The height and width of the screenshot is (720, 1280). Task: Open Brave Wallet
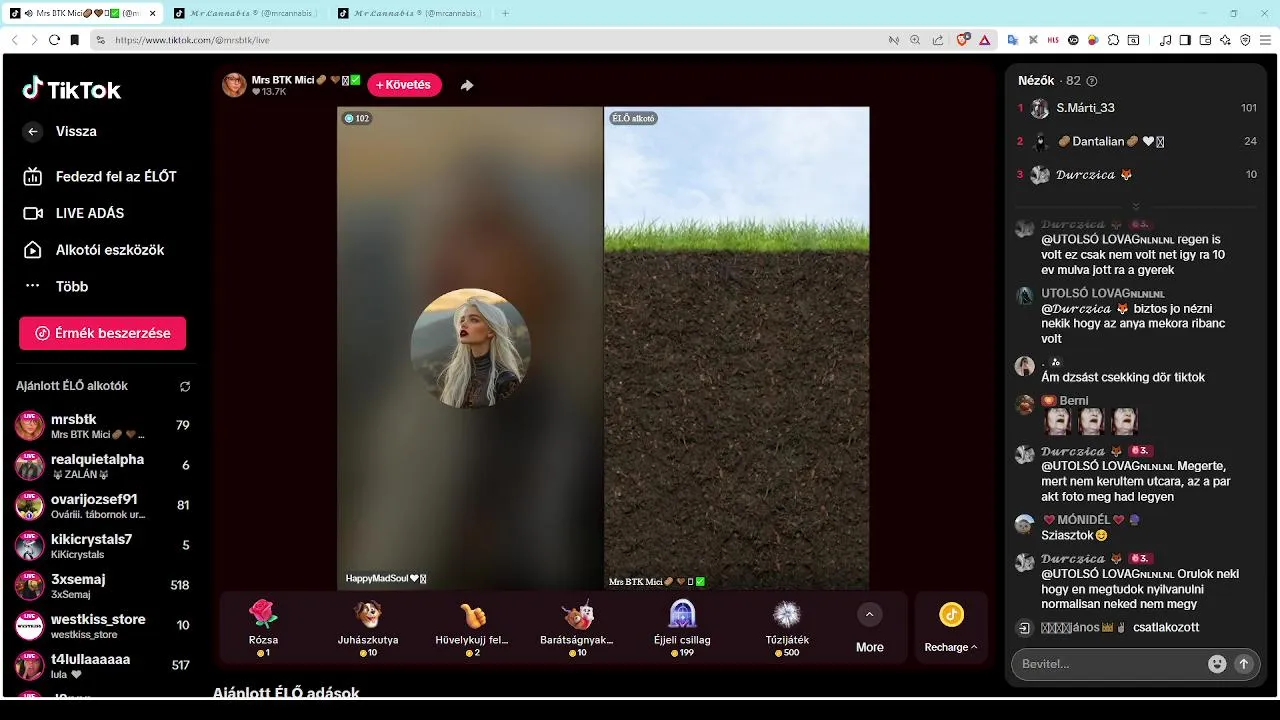click(x=1205, y=40)
